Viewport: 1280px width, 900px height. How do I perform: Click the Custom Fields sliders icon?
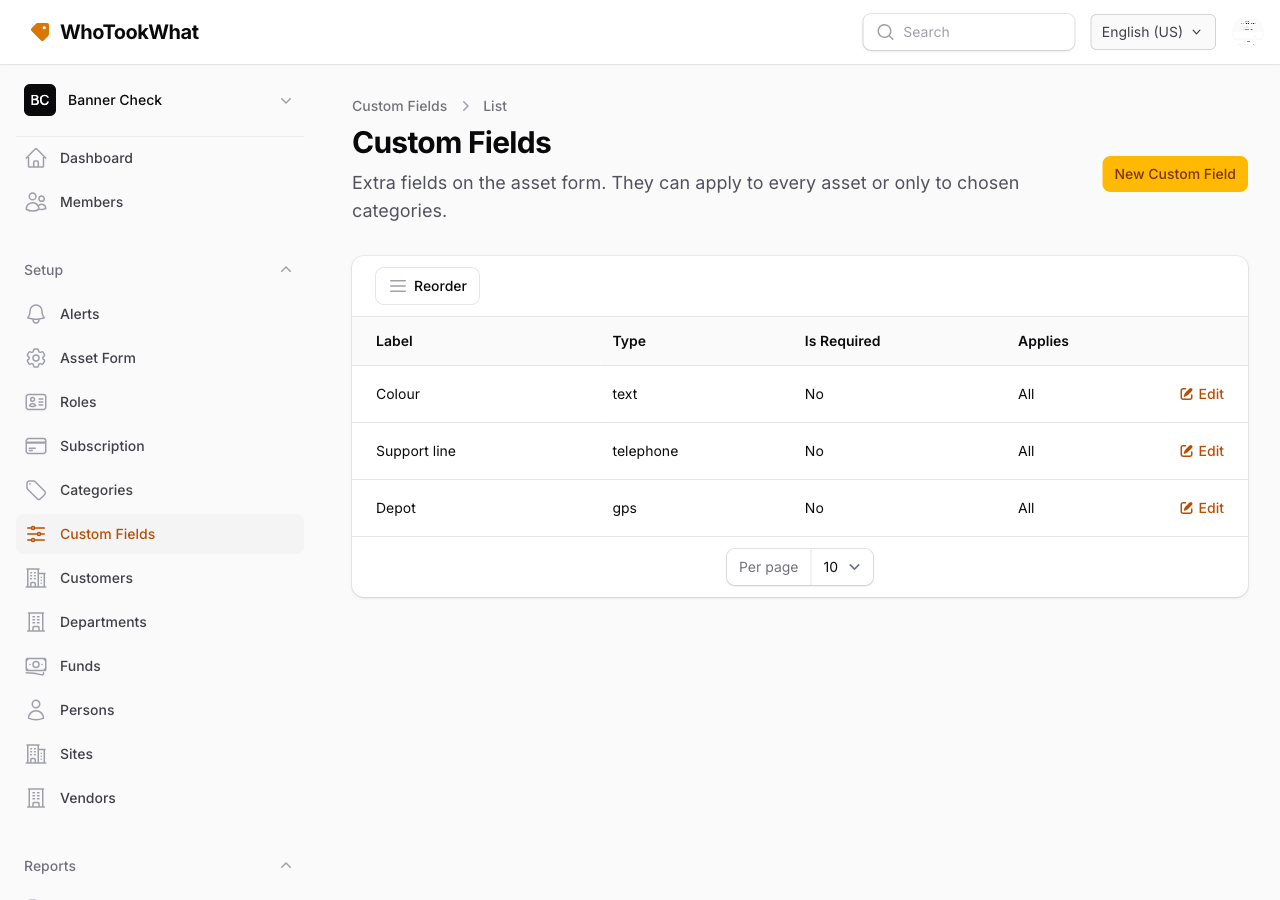tap(36, 534)
